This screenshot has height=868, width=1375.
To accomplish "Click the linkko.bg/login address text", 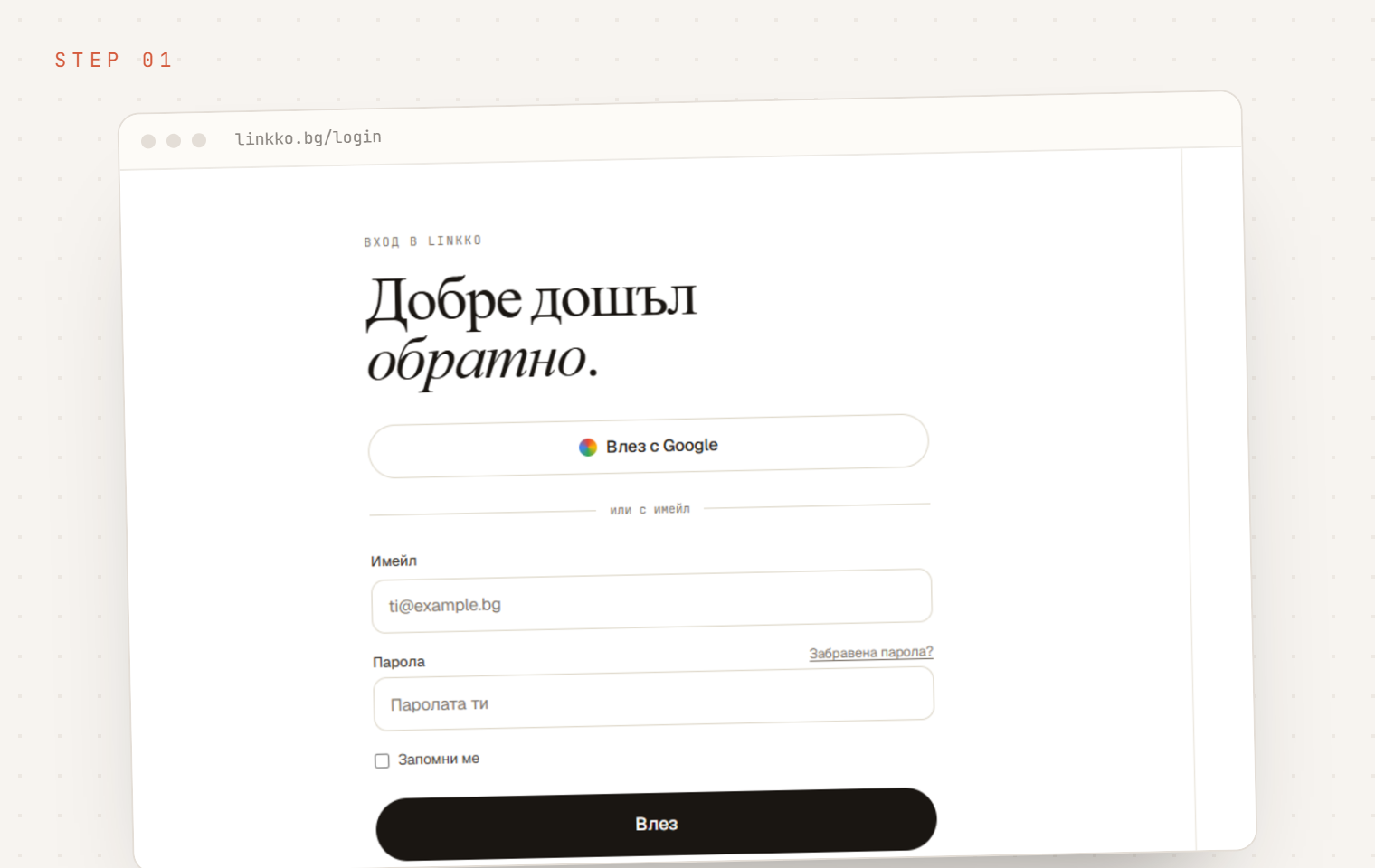I will 308,137.
